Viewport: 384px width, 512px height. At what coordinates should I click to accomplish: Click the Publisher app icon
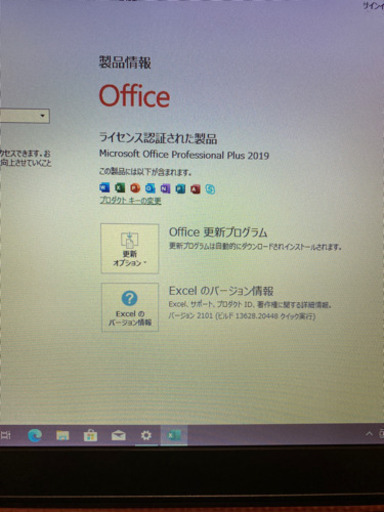[180, 189]
